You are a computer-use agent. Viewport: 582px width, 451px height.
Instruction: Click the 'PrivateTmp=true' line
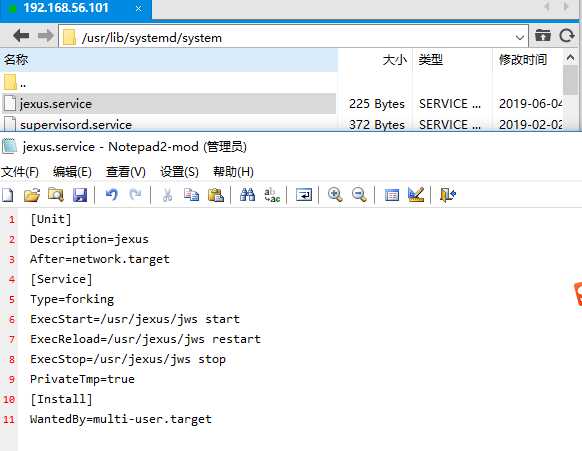click(x=82, y=379)
